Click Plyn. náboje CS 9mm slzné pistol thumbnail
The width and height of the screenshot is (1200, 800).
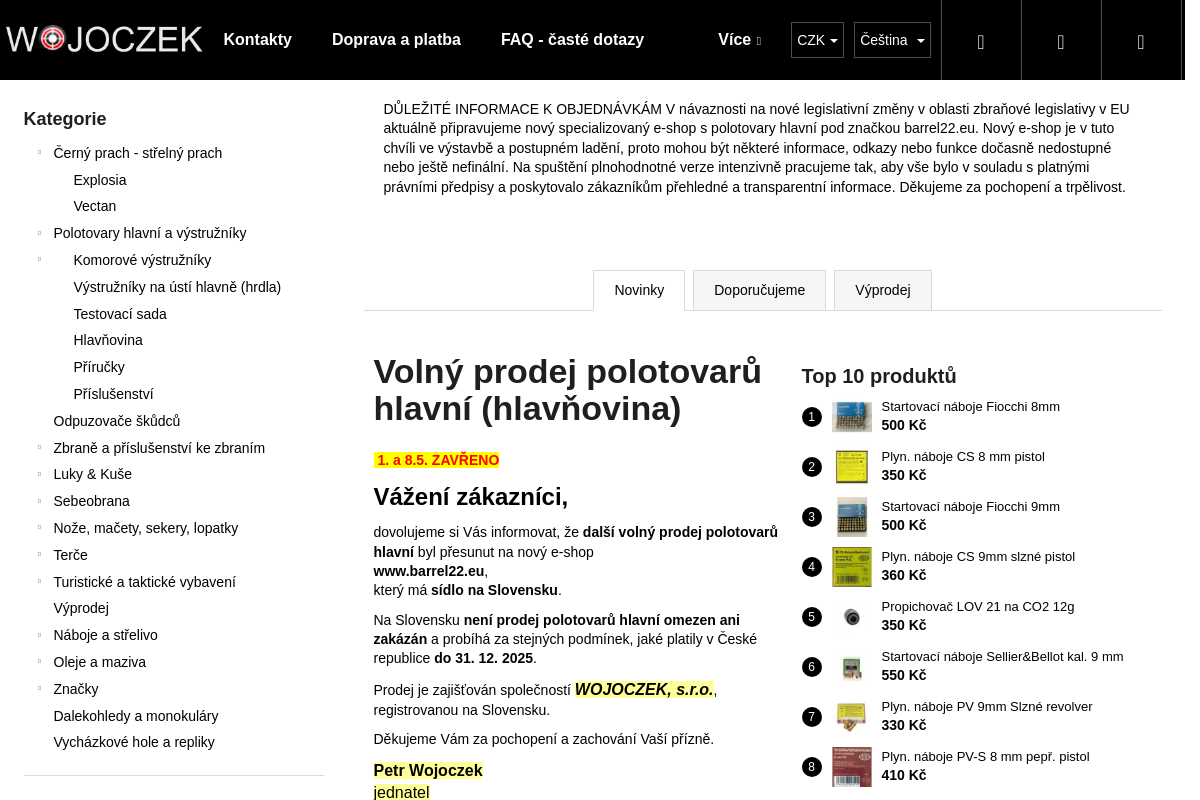[x=852, y=567]
